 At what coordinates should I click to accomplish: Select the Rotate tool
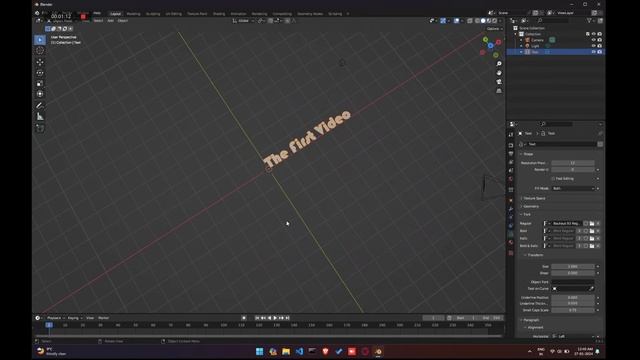pyautogui.click(x=40, y=73)
